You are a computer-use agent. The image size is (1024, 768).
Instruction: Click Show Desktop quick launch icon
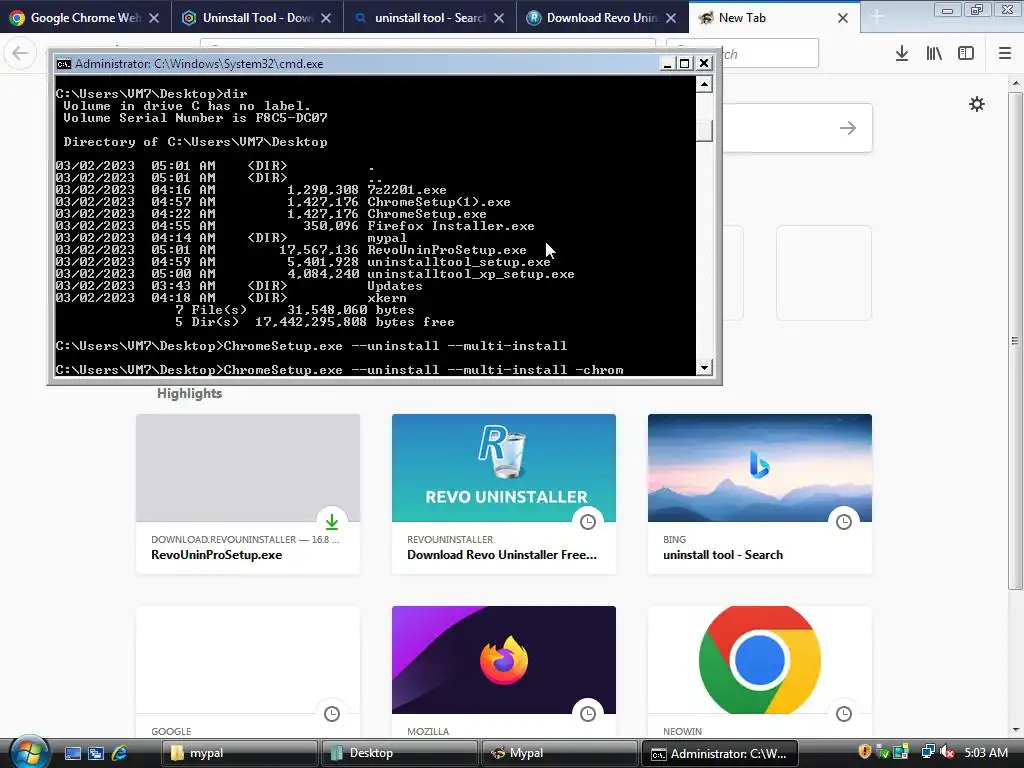pyautogui.click(x=73, y=754)
